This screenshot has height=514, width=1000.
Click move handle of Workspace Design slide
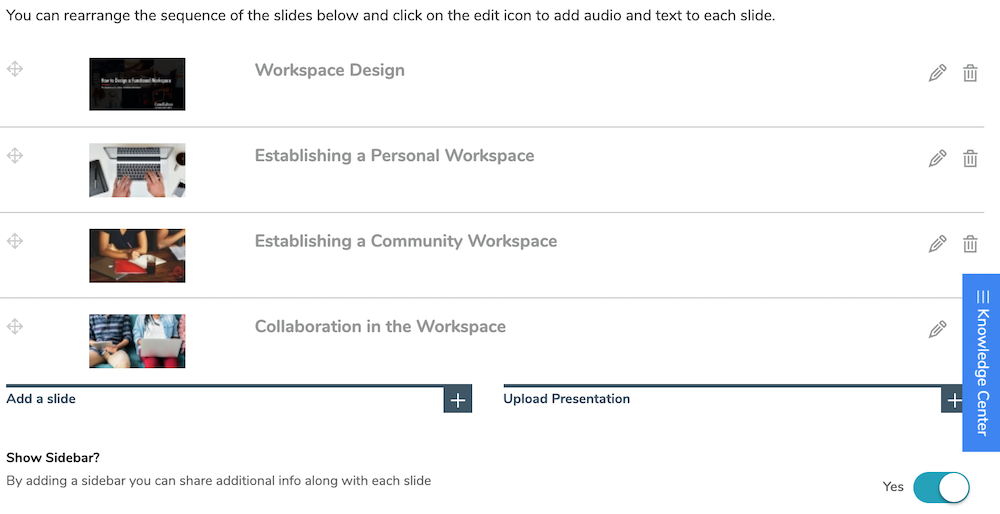pyautogui.click(x=15, y=69)
